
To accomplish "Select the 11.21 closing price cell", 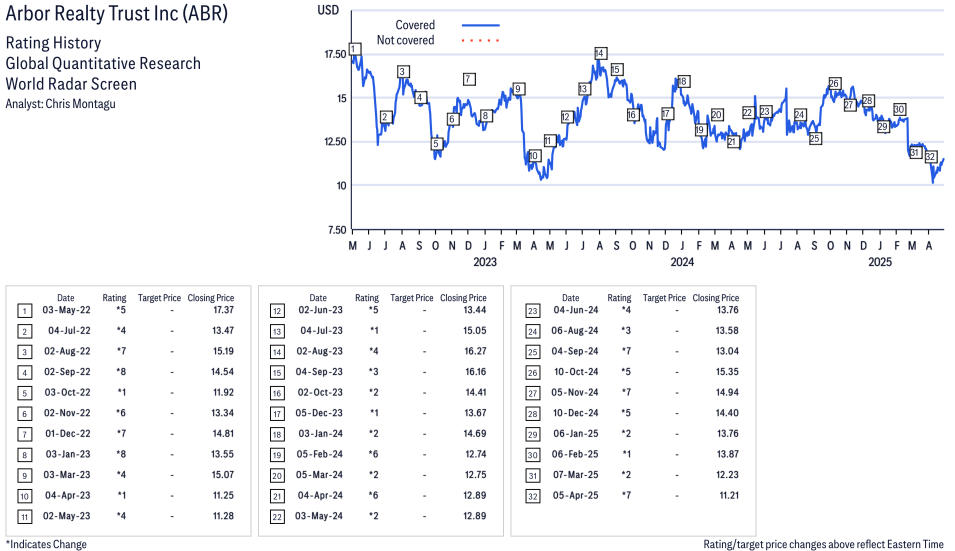I will tap(729, 496).
